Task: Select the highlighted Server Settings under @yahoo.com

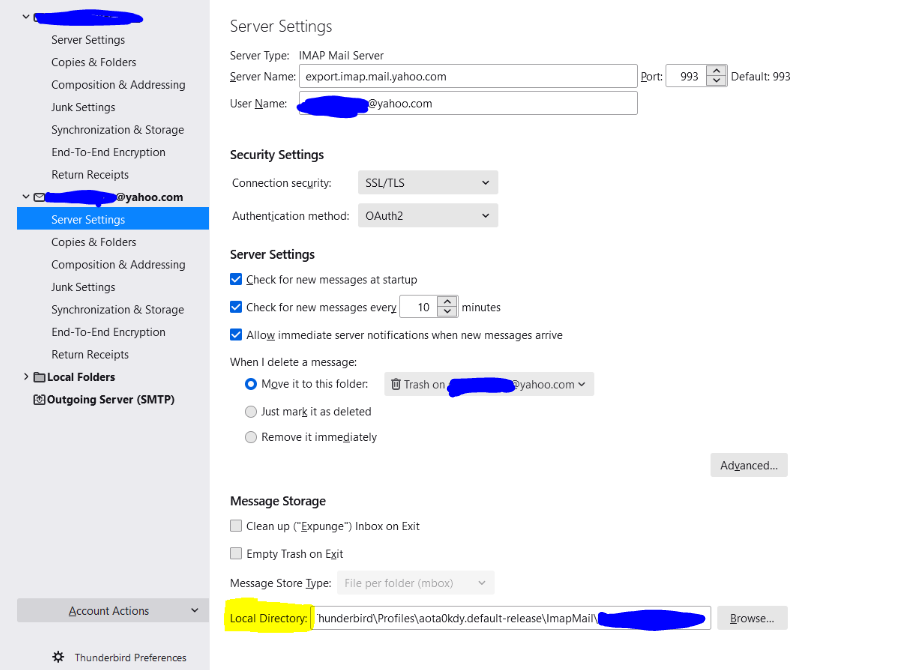Action: (112, 219)
